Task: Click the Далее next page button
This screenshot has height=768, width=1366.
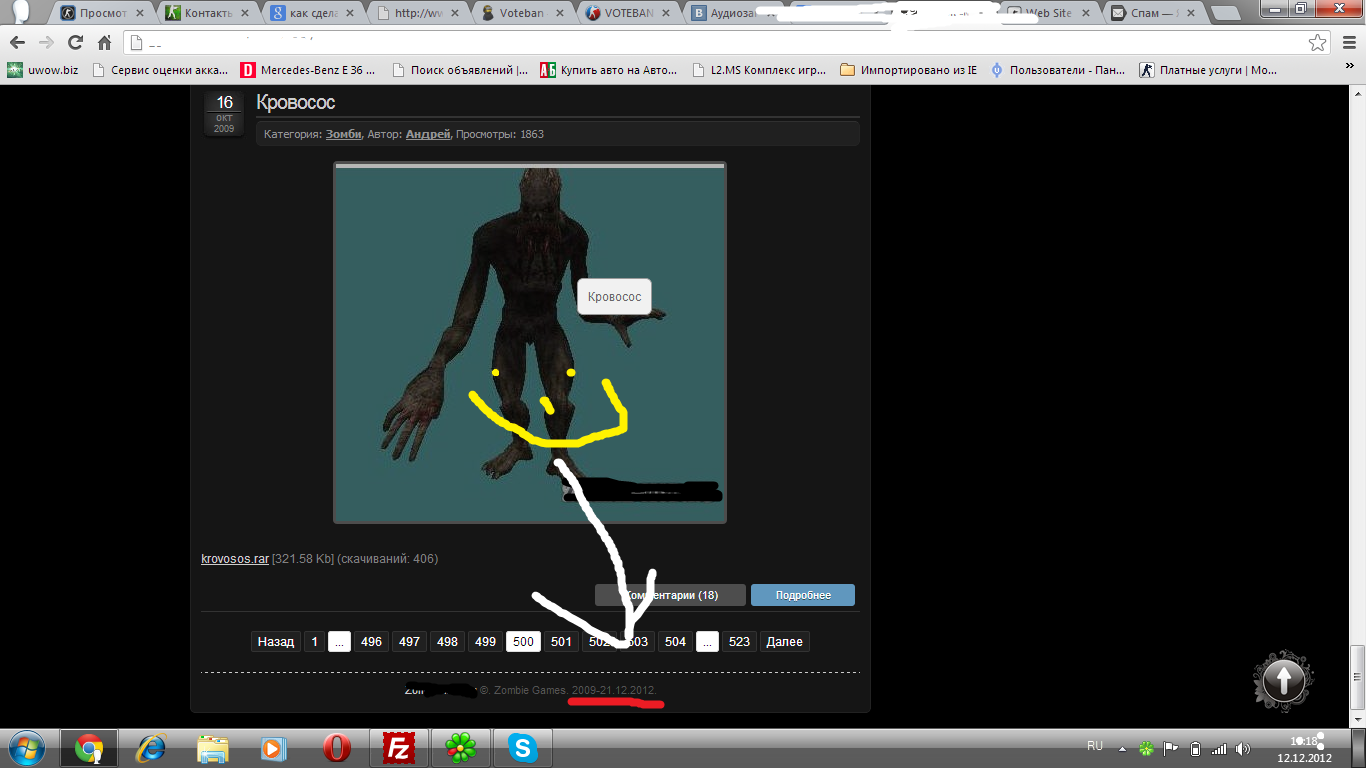Action: (x=784, y=642)
